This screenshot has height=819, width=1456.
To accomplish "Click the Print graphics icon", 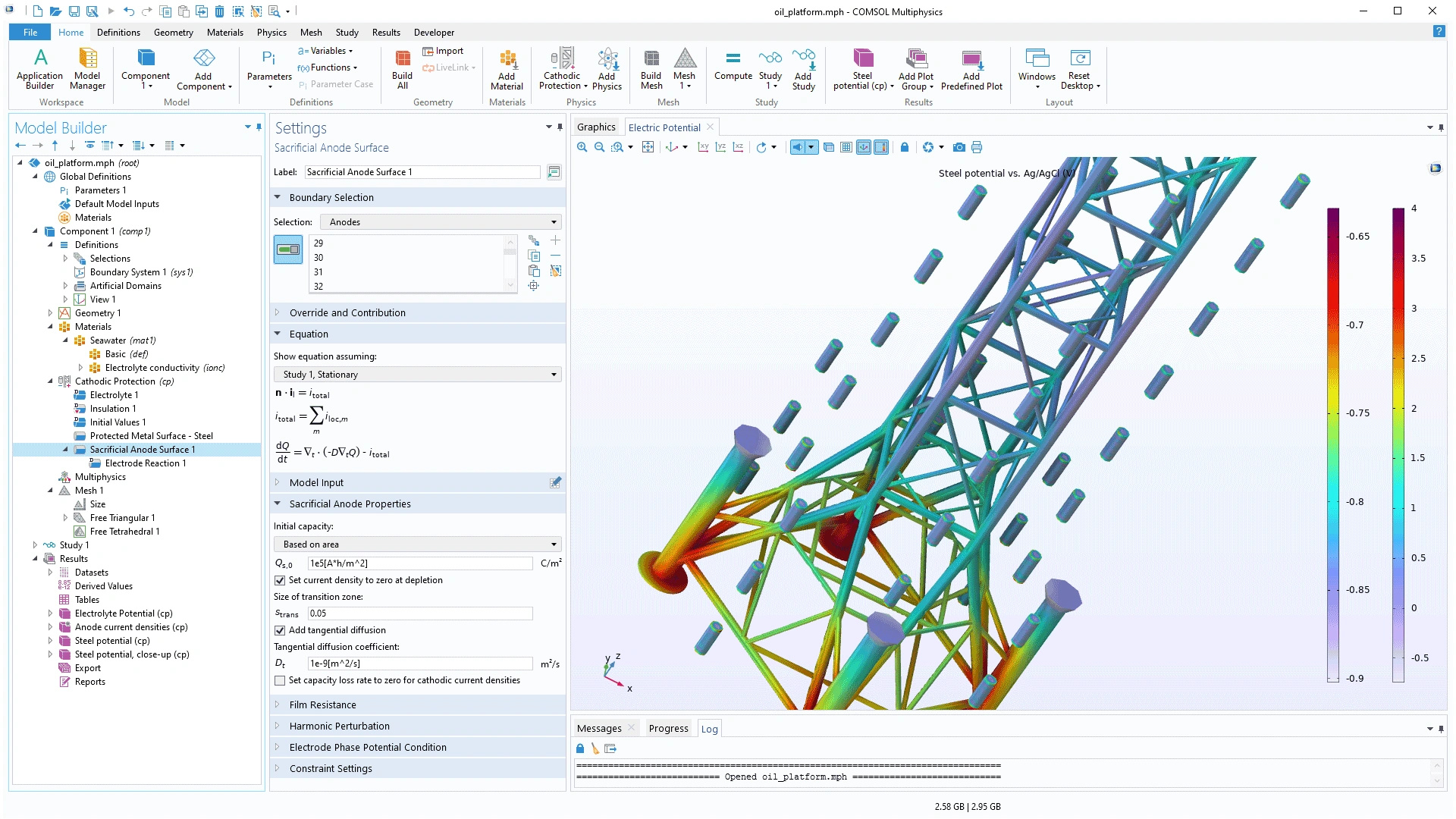I will click(x=977, y=147).
